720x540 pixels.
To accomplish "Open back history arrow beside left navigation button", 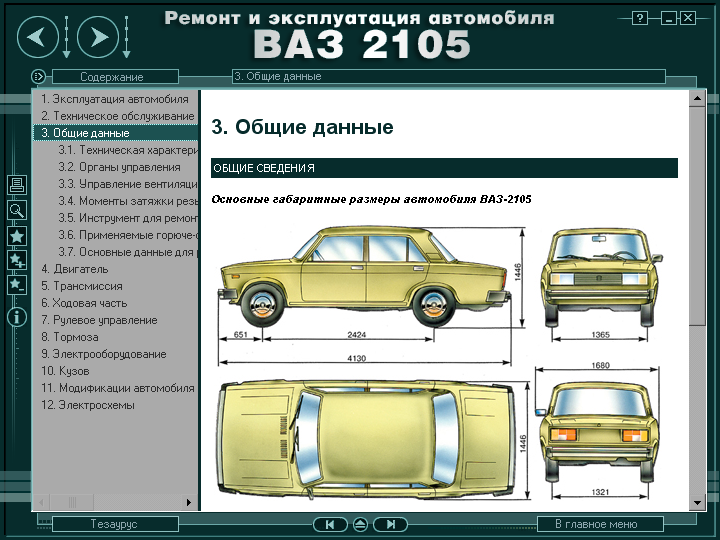I will (x=67, y=37).
